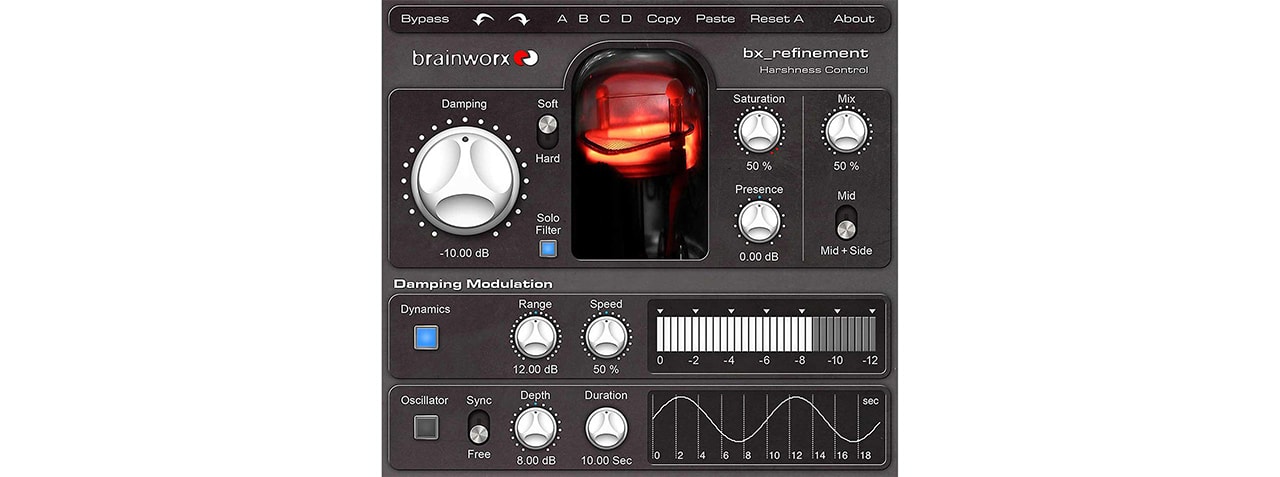This screenshot has height=477, width=1280.
Task: Open the About menu item
Action: (853, 19)
